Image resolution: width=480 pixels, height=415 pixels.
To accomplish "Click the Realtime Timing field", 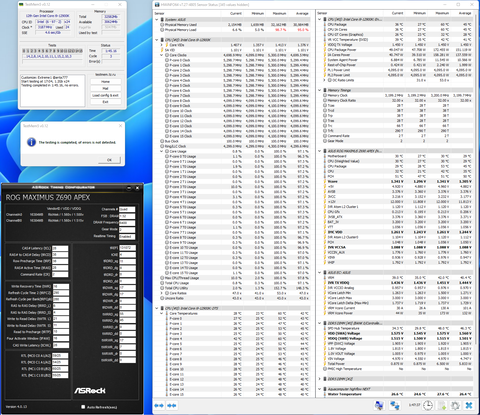I will coord(127,236).
